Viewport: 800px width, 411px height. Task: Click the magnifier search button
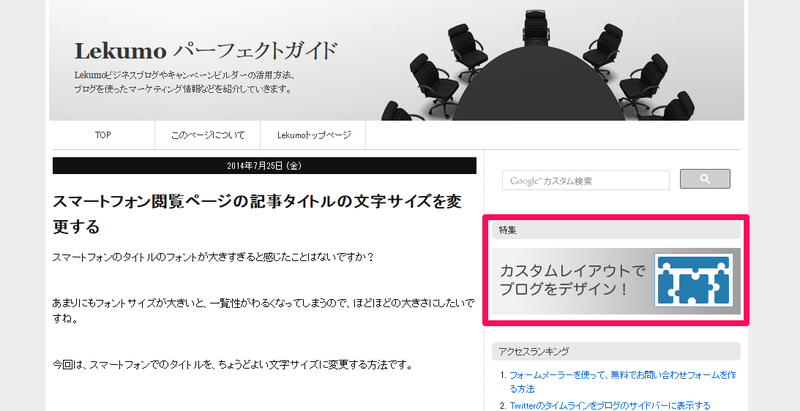click(705, 179)
